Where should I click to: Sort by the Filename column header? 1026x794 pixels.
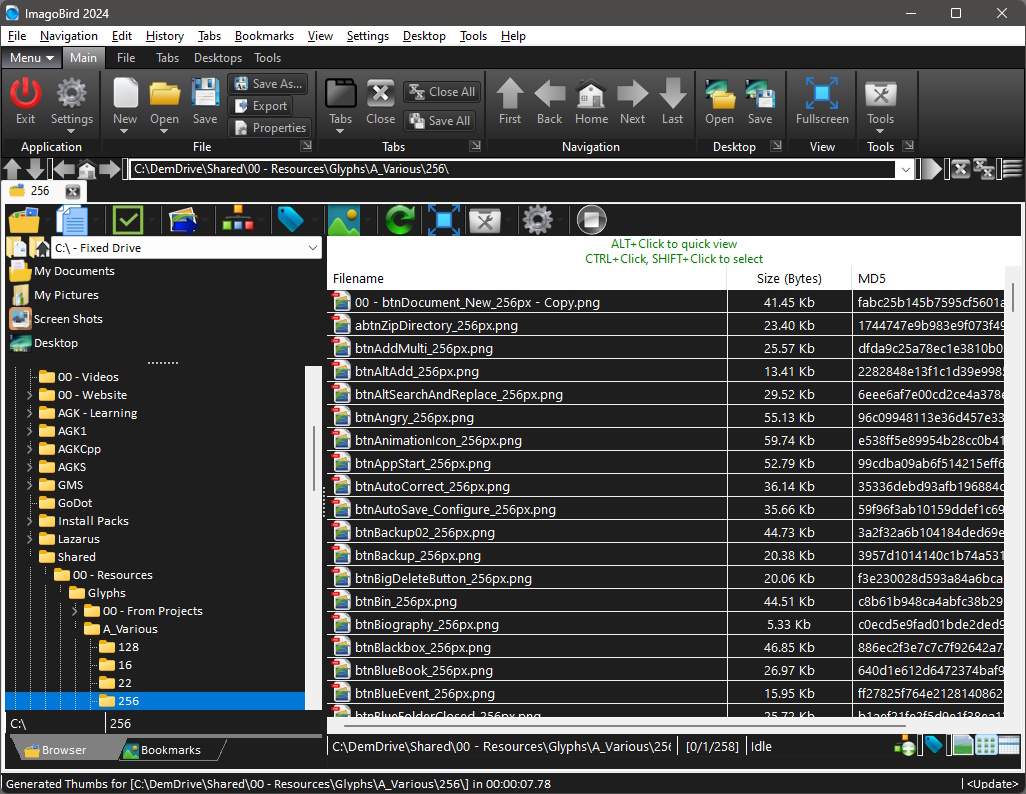coord(526,278)
